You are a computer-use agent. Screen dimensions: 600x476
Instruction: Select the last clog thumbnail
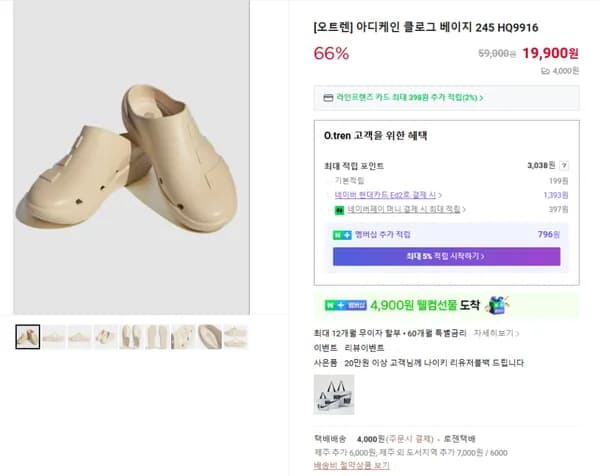click(236, 337)
